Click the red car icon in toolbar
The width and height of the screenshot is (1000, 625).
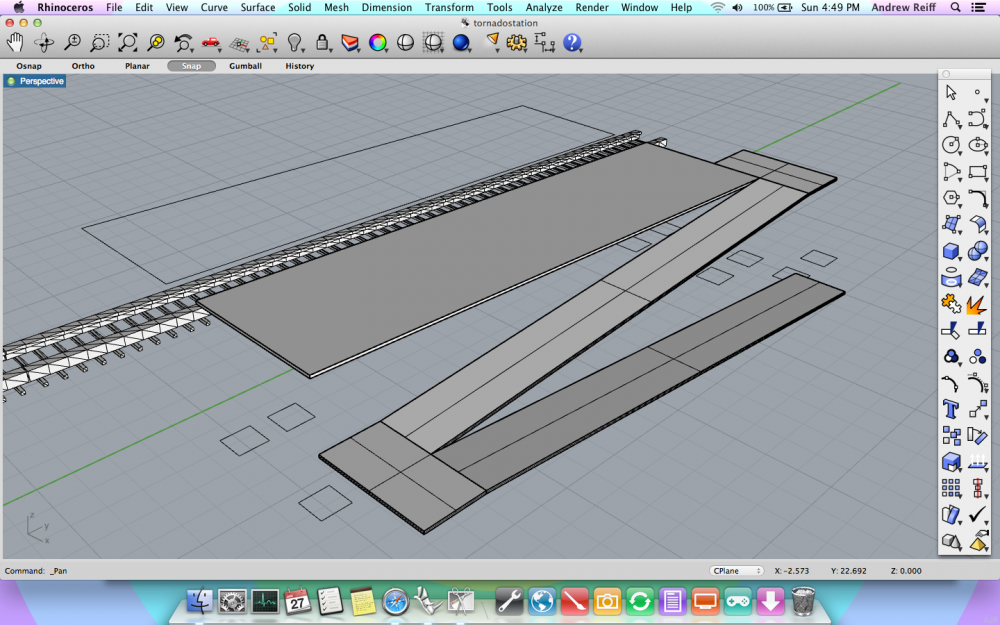point(211,42)
